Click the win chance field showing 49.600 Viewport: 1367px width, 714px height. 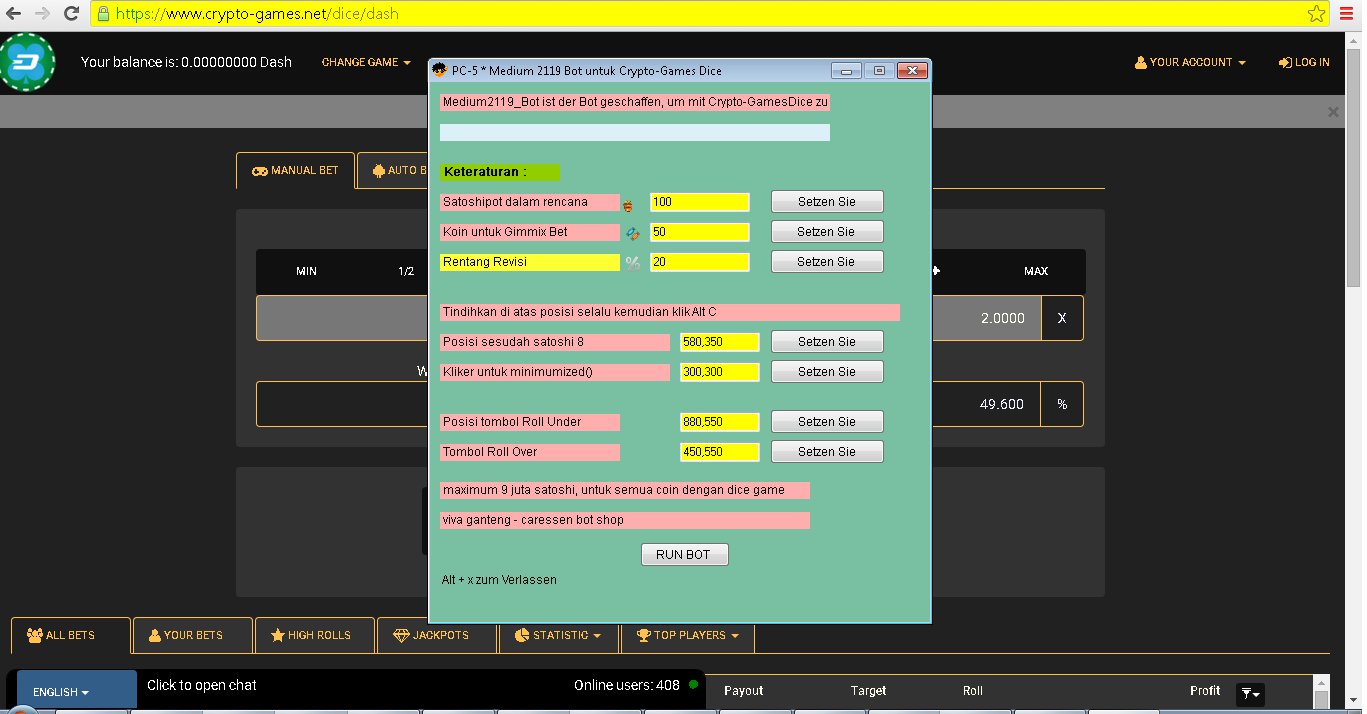[x=985, y=404]
